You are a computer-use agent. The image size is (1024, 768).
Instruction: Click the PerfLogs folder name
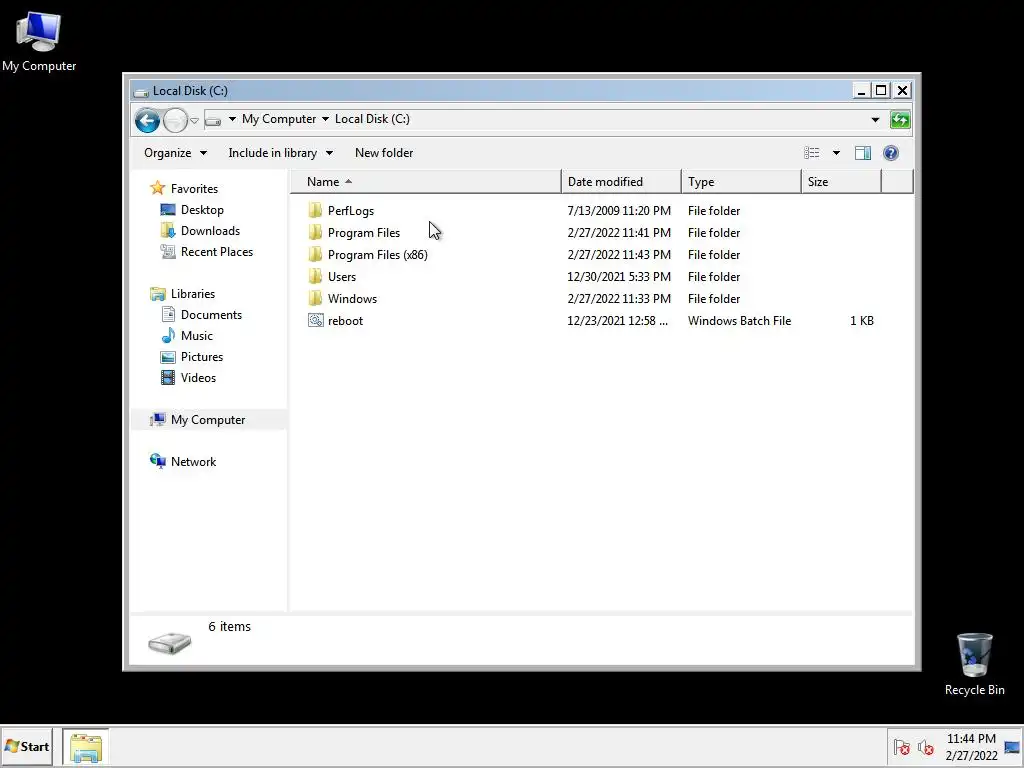(x=351, y=211)
